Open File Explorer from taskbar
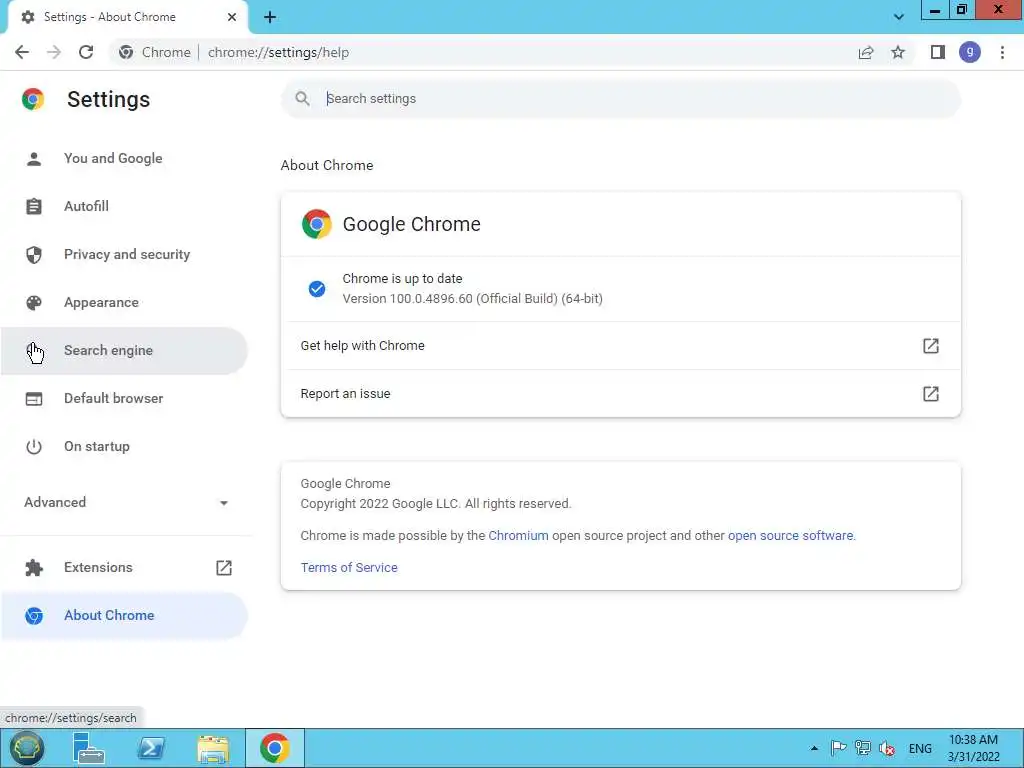 [x=213, y=748]
